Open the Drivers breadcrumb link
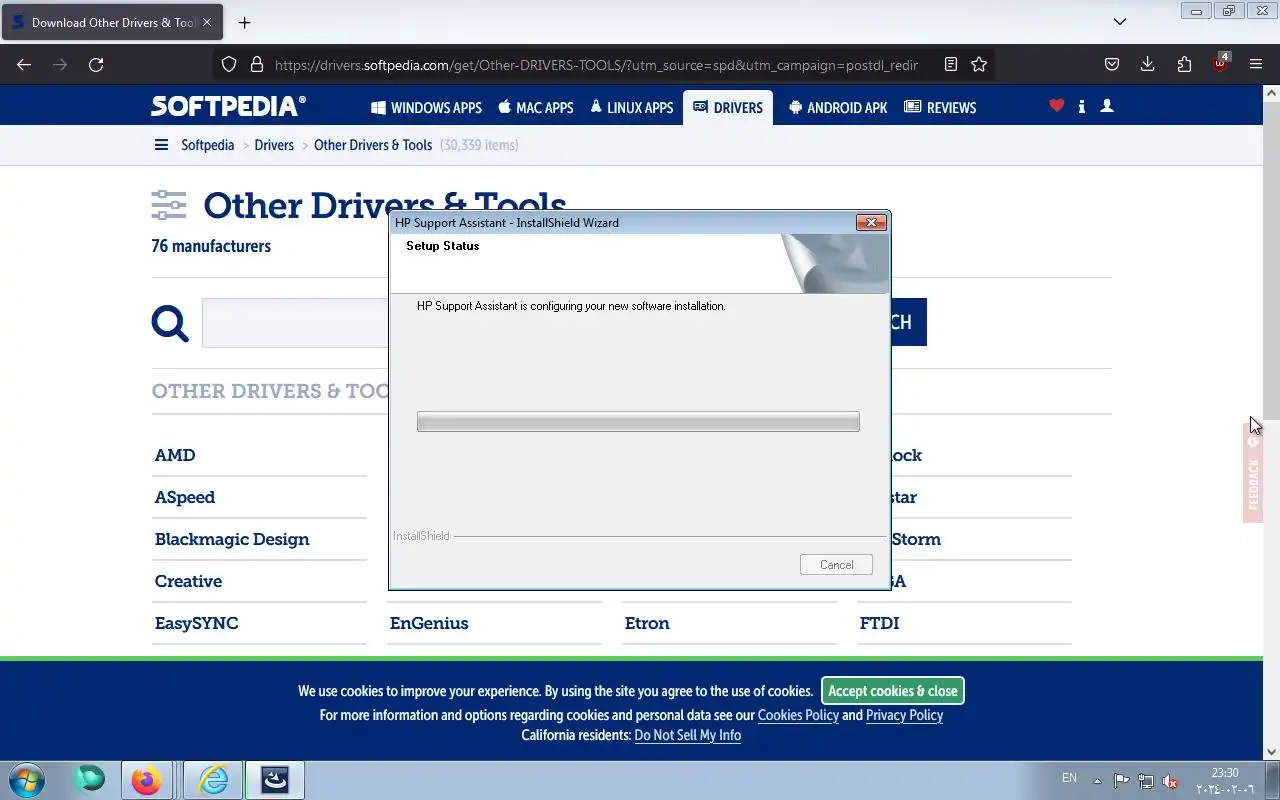1280x800 pixels. 274,145
